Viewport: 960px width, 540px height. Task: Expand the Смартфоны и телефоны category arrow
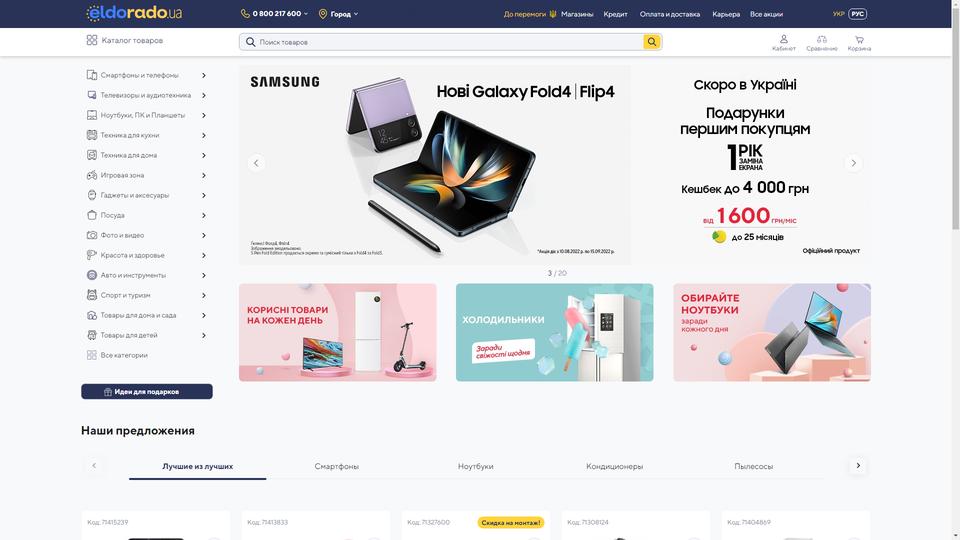pyautogui.click(x=204, y=75)
